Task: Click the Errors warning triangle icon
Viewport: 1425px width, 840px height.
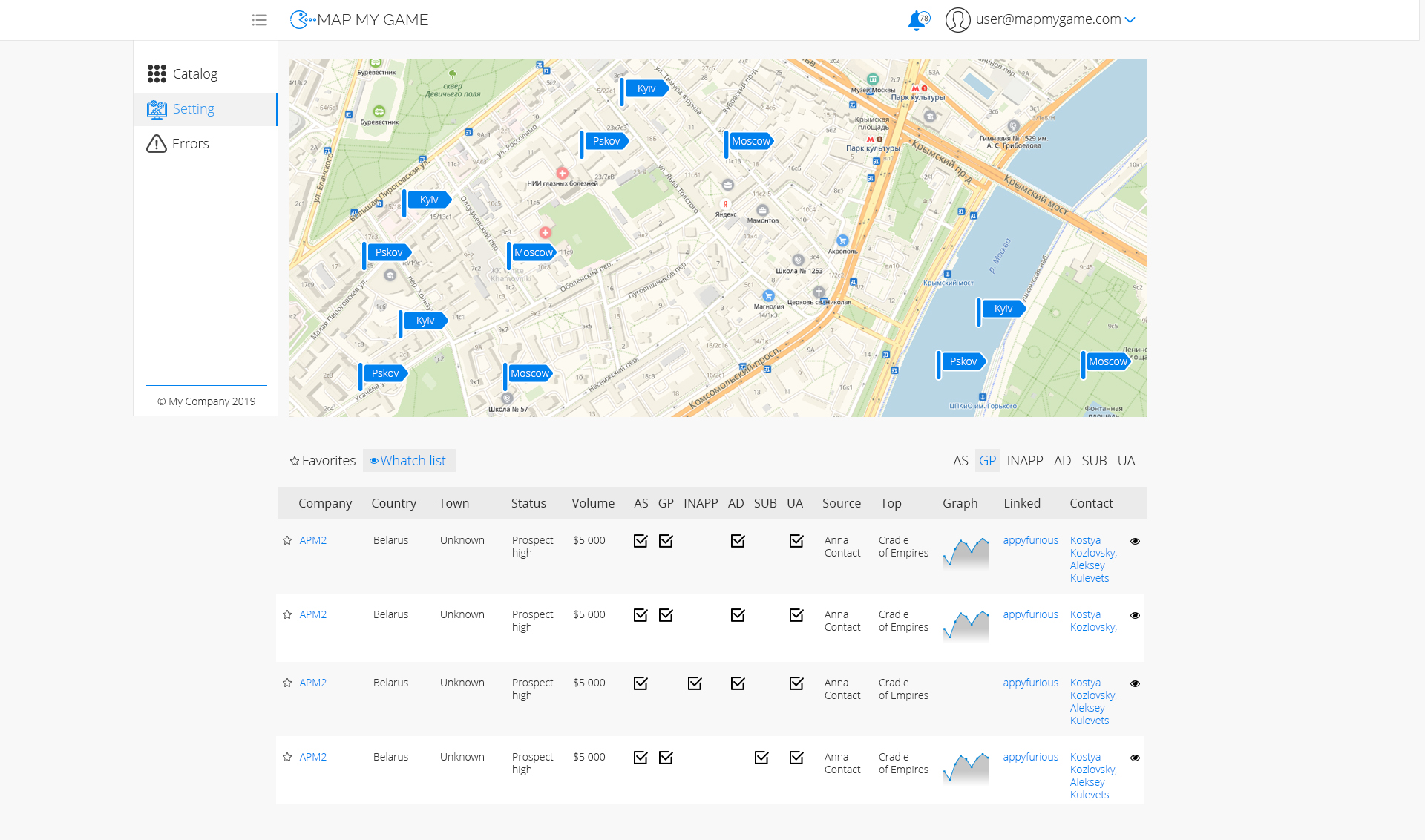Action: [157, 144]
